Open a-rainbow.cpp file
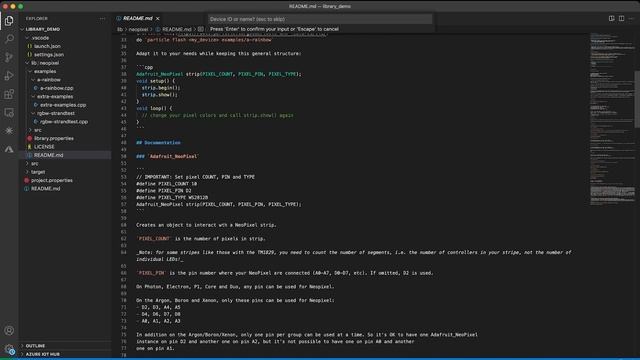The height and width of the screenshot is (360, 640). tap(57, 88)
